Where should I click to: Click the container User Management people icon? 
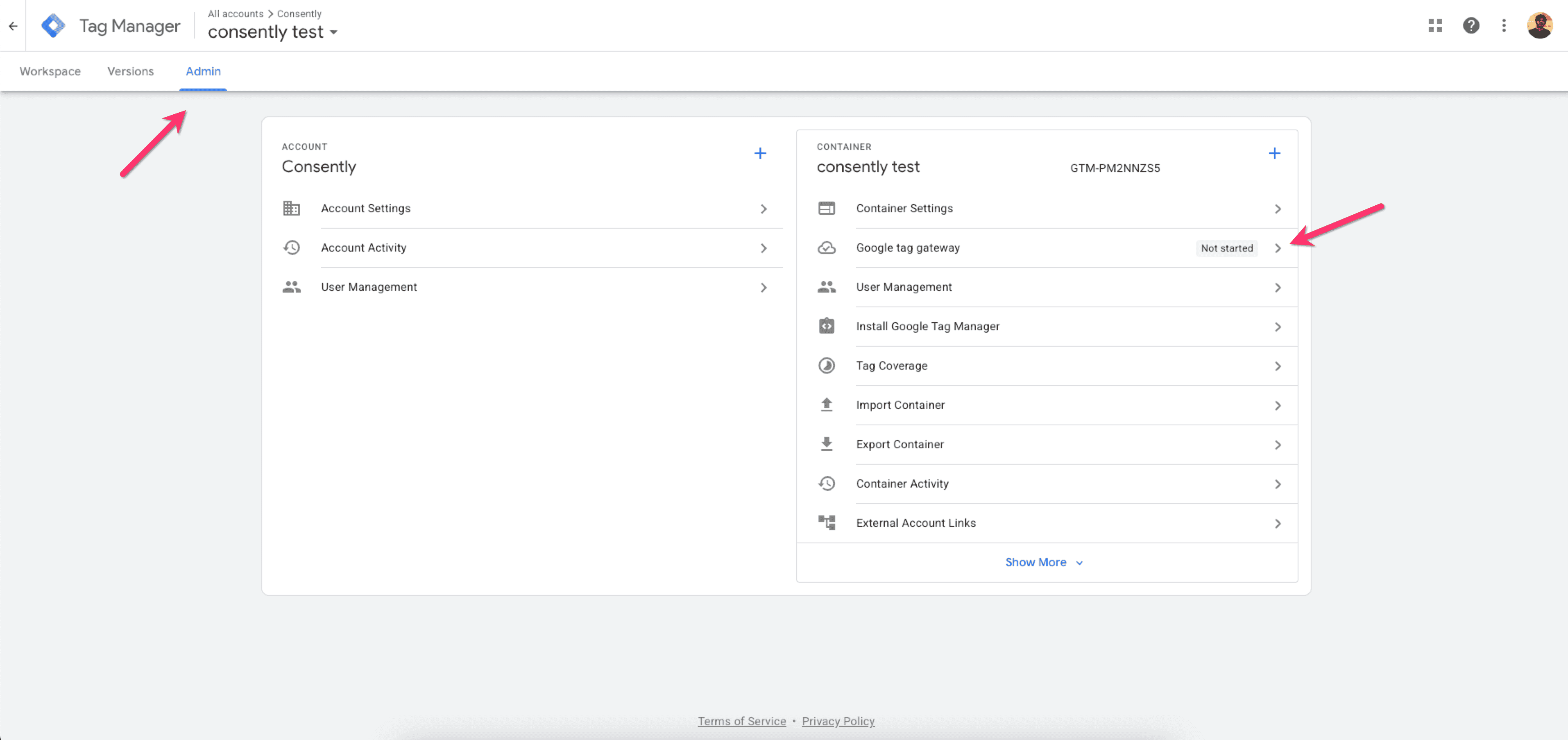coord(826,287)
